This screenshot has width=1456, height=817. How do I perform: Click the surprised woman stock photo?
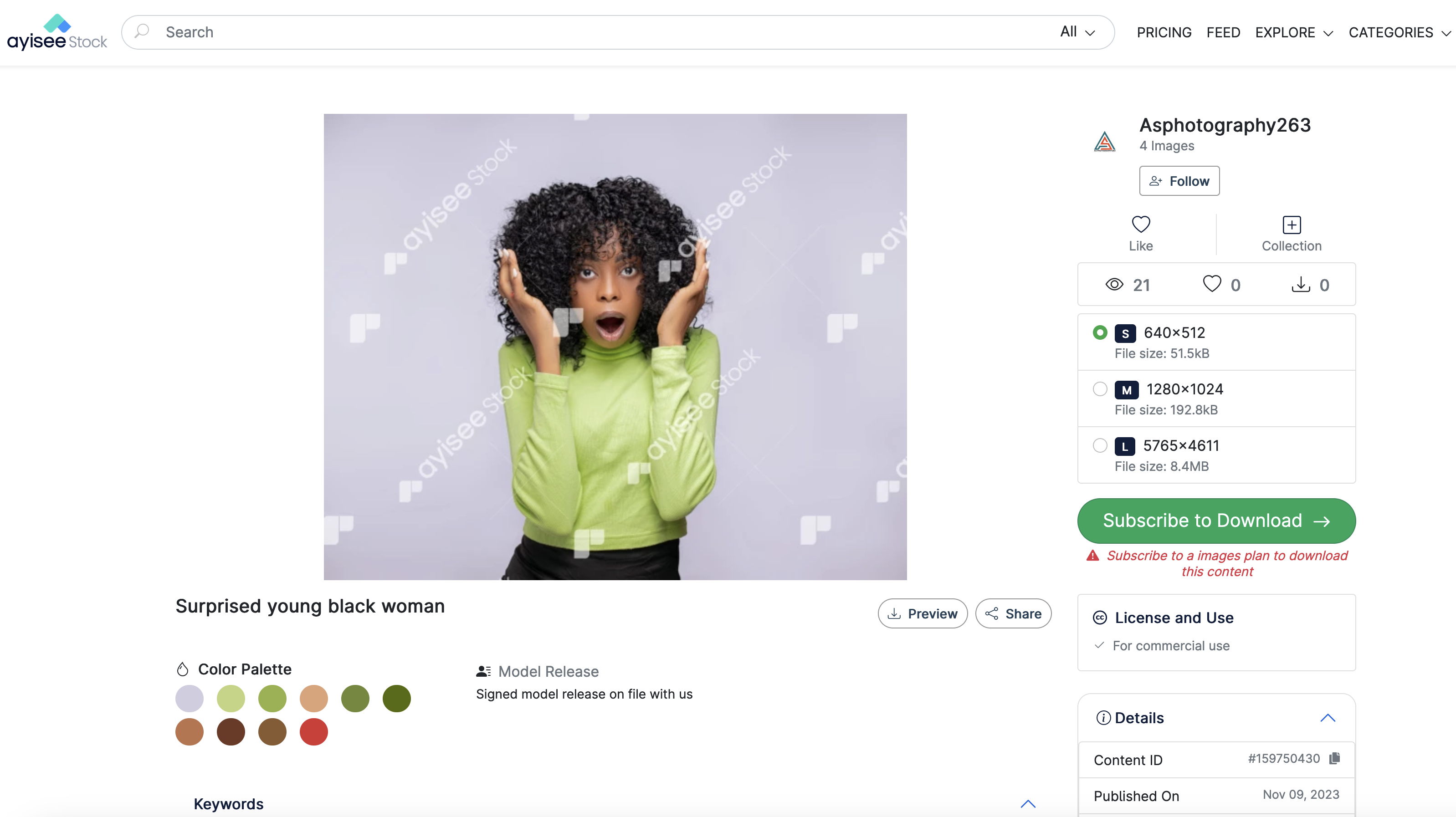(x=615, y=347)
